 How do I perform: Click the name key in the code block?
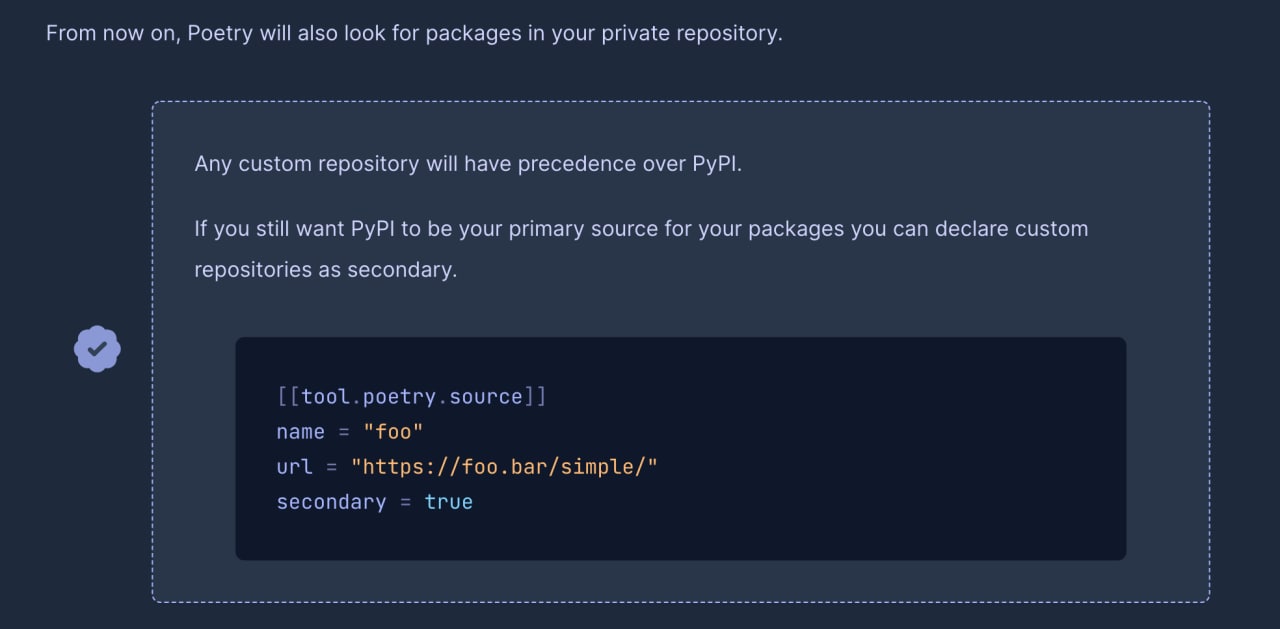[301, 432]
